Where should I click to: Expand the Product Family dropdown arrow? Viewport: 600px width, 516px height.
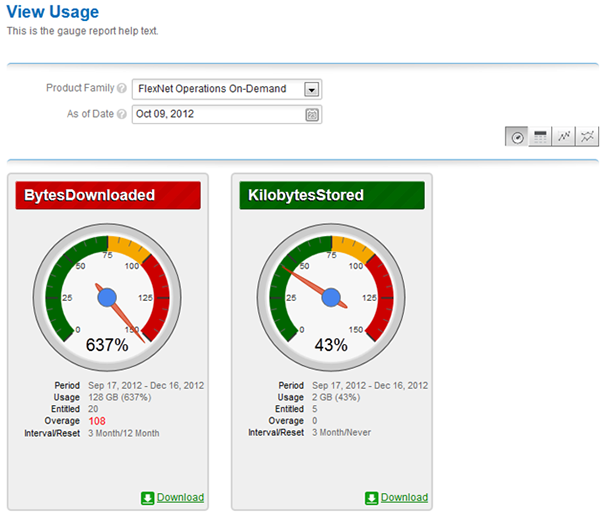point(311,90)
